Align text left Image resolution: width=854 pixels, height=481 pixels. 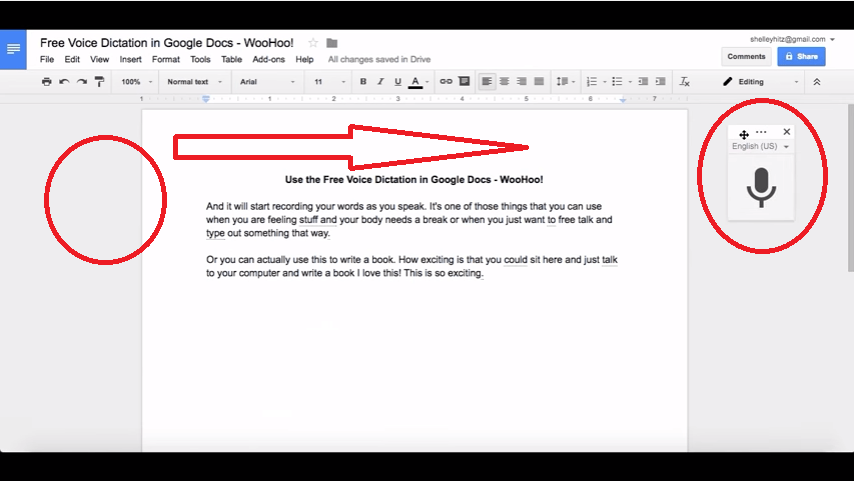pos(487,82)
